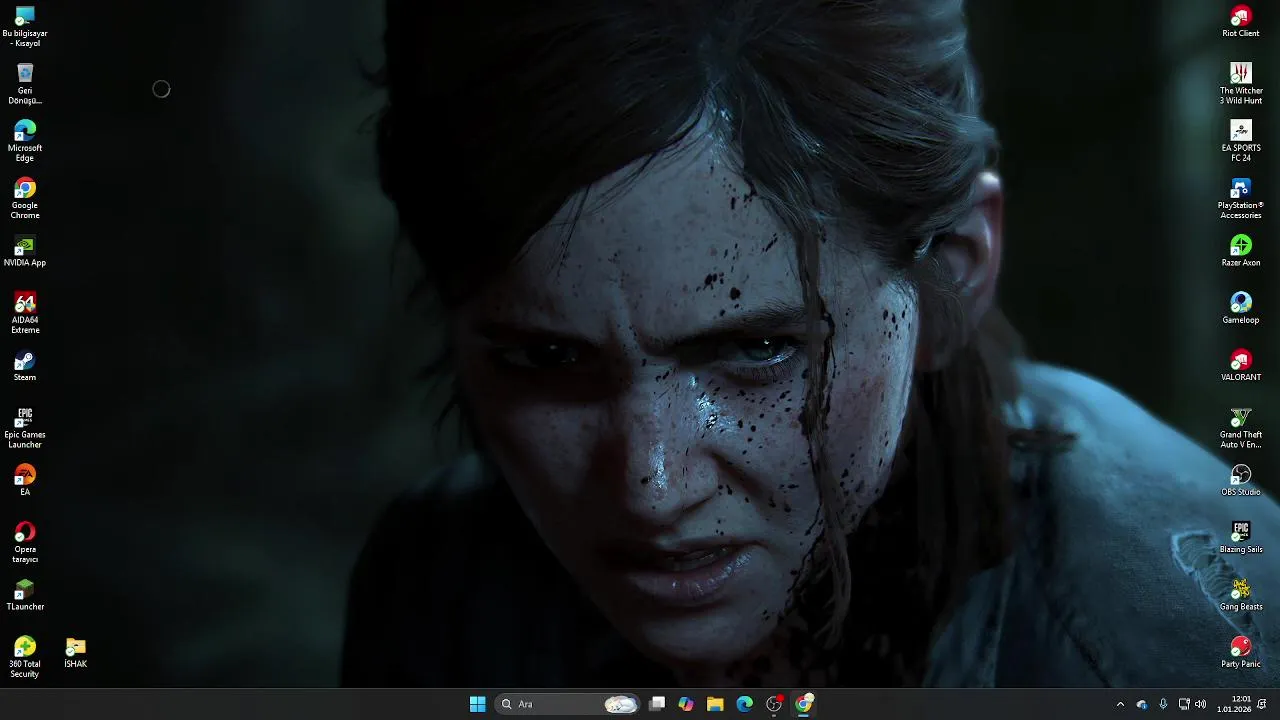Select the Party Panic desktop icon
The image size is (1280, 720).
coord(1241,652)
